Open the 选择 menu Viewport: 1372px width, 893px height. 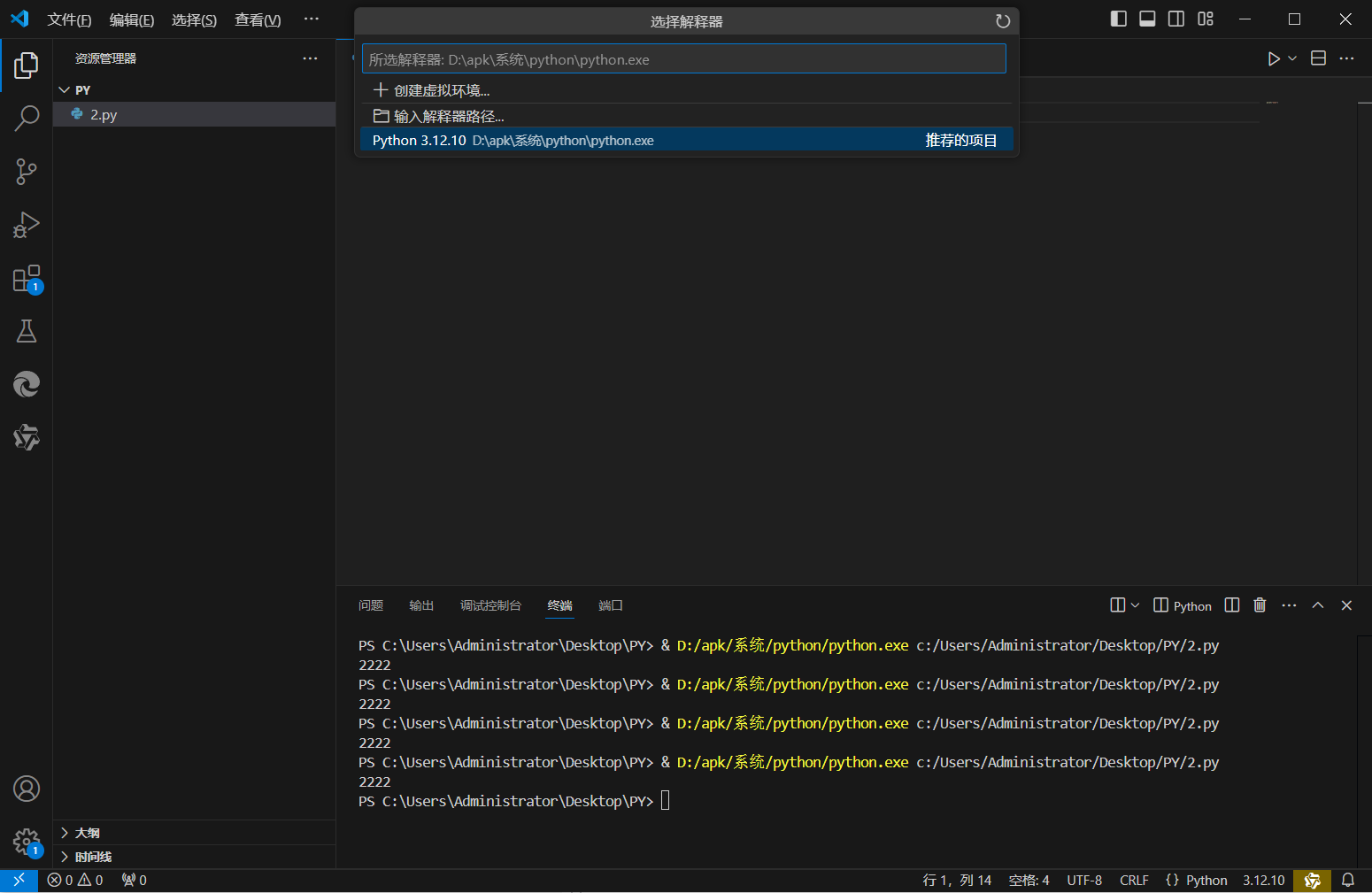pos(194,19)
